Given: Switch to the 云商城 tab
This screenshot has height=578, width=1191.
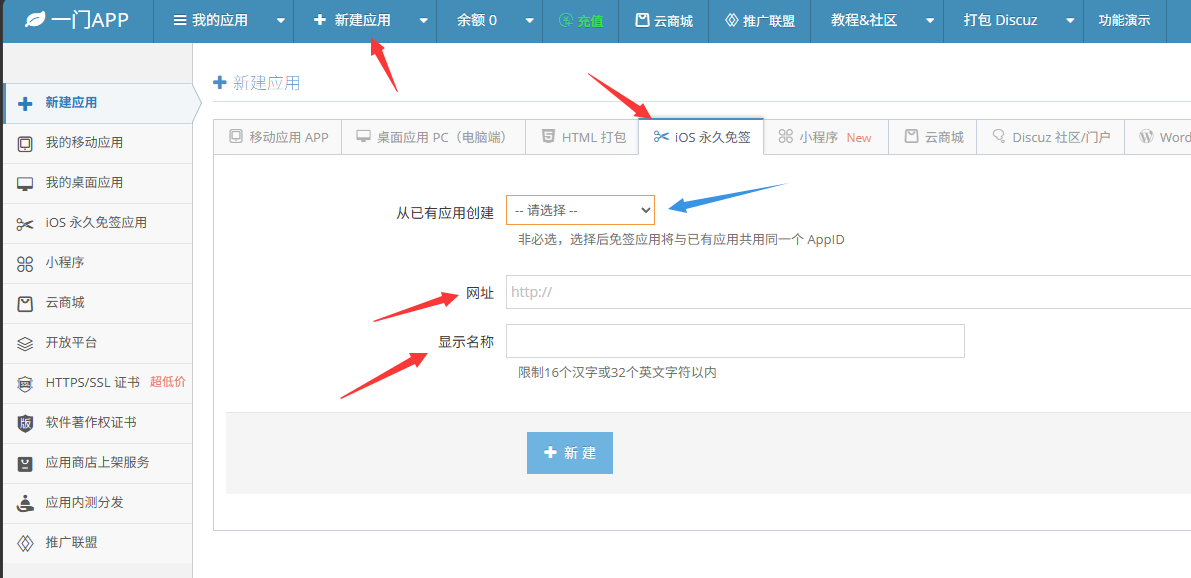Looking at the screenshot, I should coord(933,137).
